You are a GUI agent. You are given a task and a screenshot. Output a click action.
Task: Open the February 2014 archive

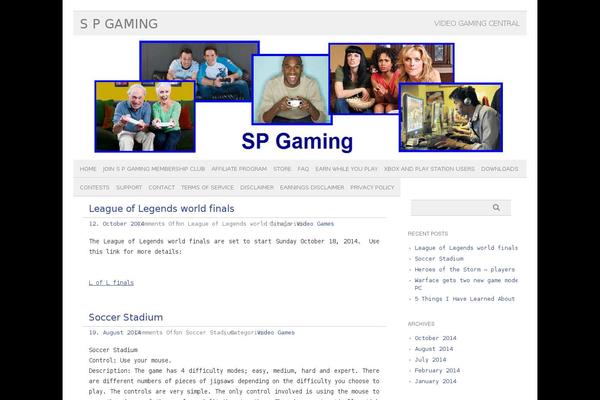[437, 371]
